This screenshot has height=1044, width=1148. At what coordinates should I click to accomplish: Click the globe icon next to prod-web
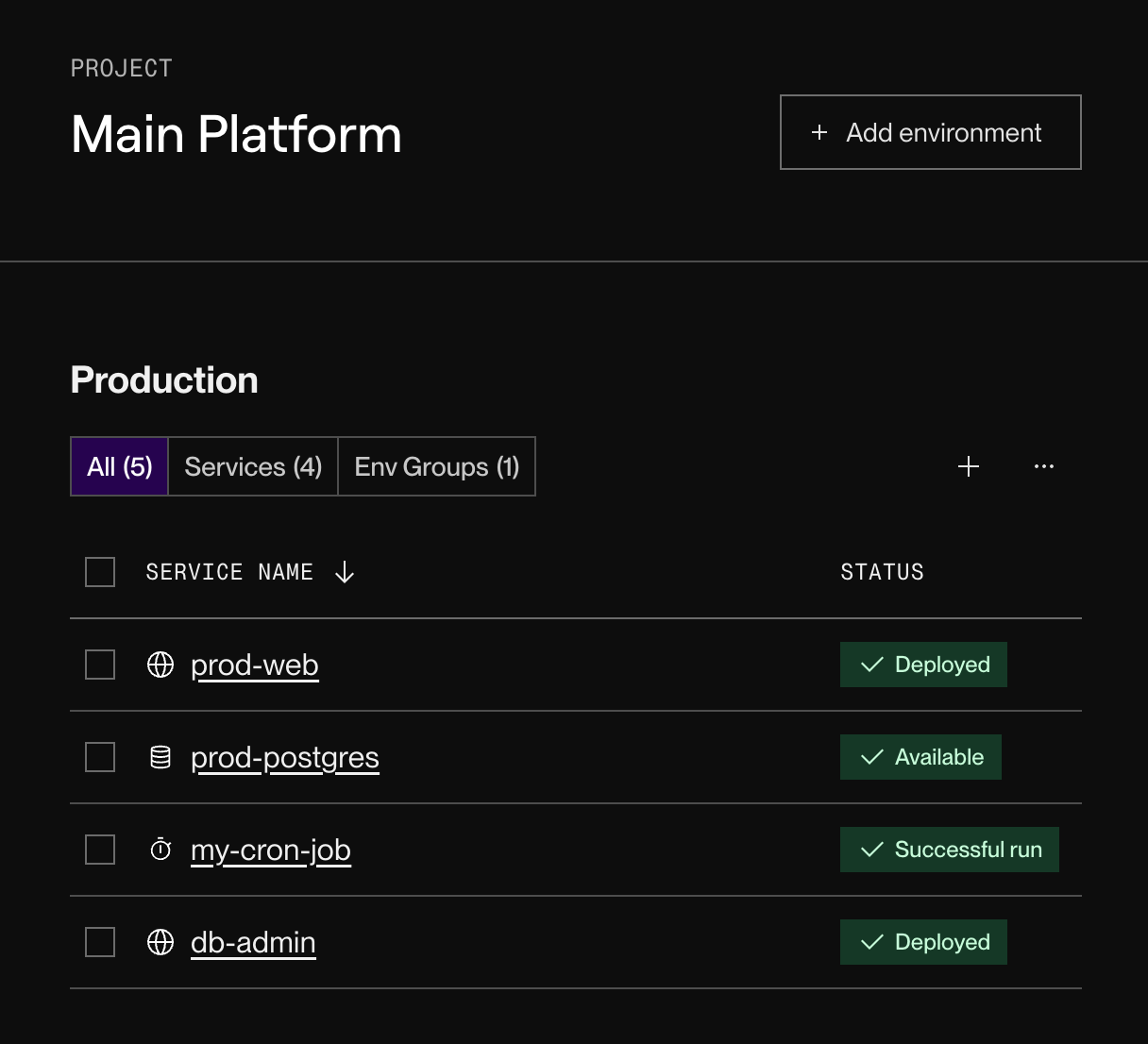point(160,665)
